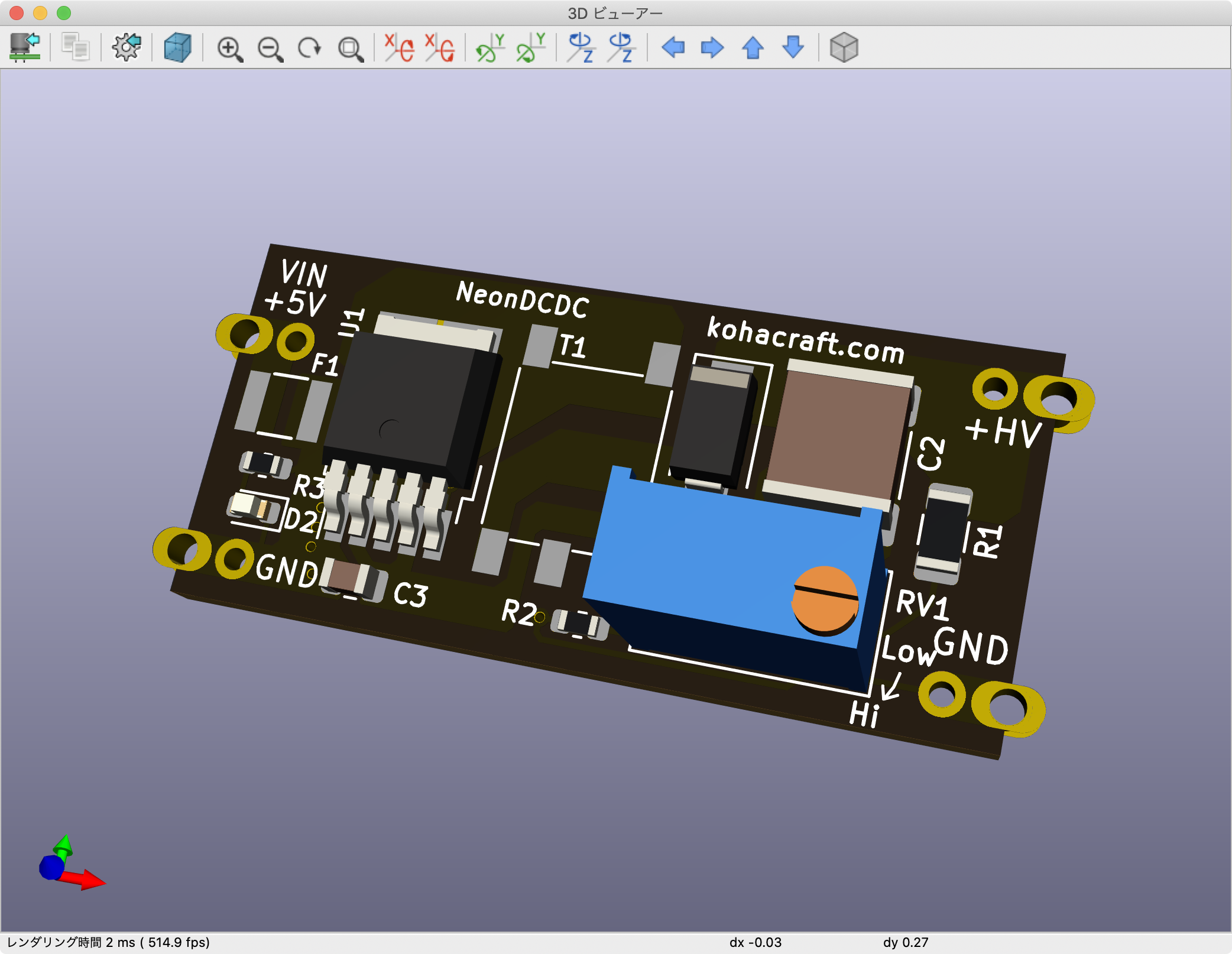Rotate Z counterclockwise icon

[621, 47]
